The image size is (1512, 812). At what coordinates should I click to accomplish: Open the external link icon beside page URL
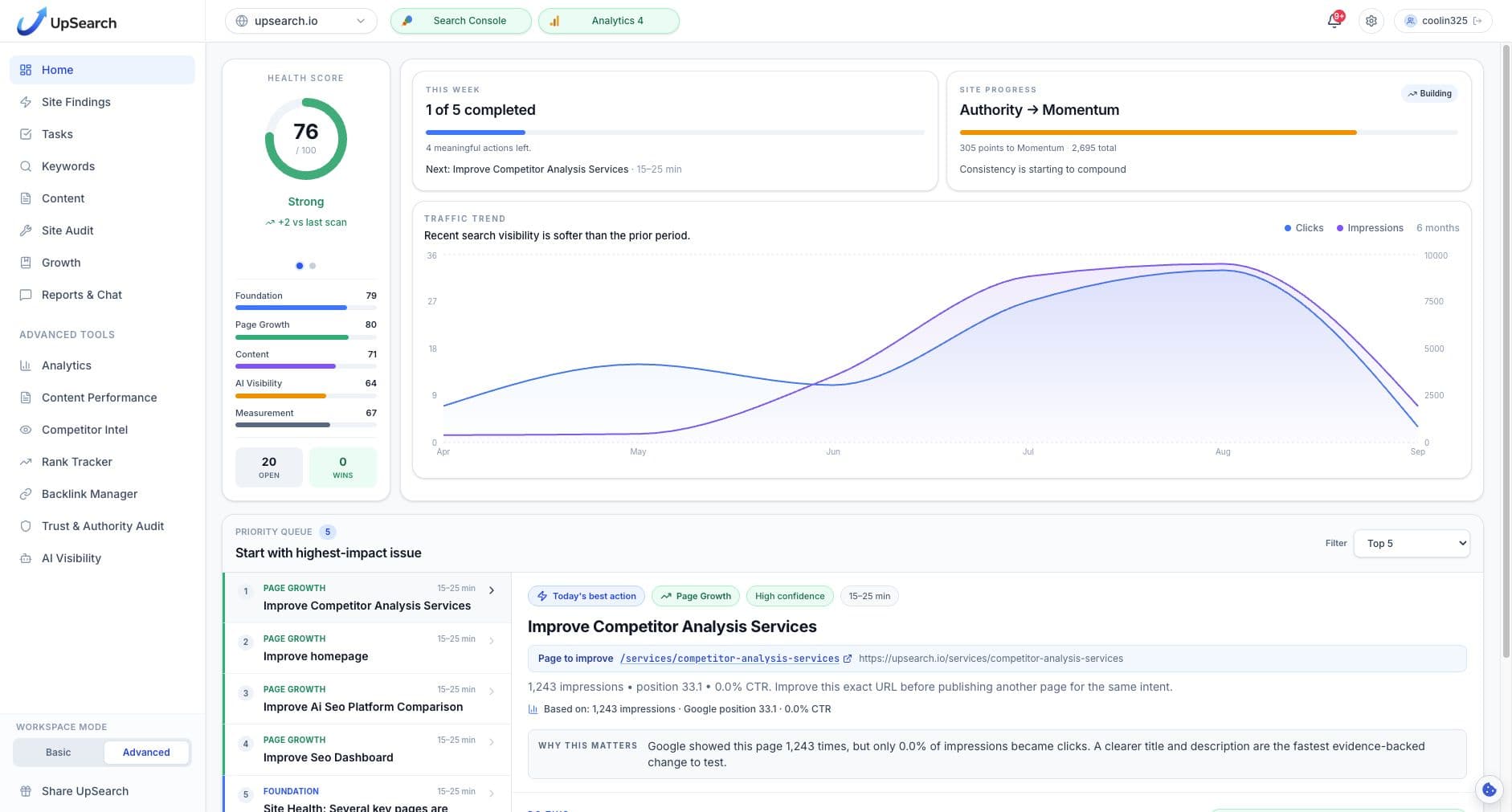(x=847, y=659)
